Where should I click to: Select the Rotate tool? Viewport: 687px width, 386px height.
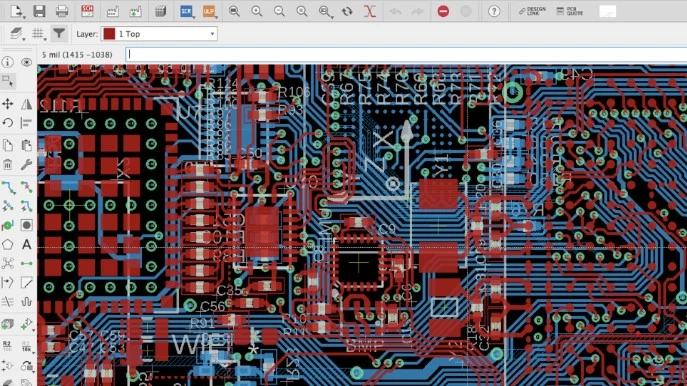pyautogui.click(x=7, y=123)
